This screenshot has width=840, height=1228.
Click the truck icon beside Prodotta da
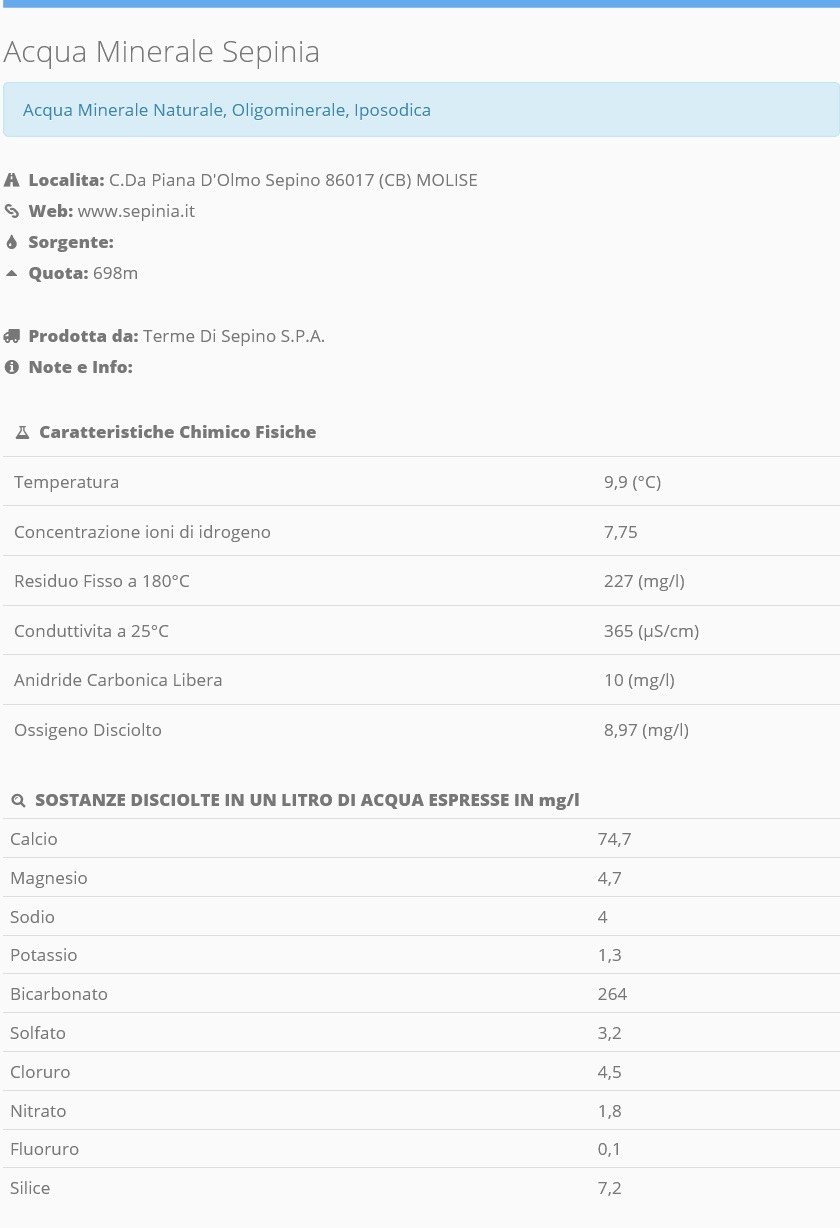tap(12, 336)
